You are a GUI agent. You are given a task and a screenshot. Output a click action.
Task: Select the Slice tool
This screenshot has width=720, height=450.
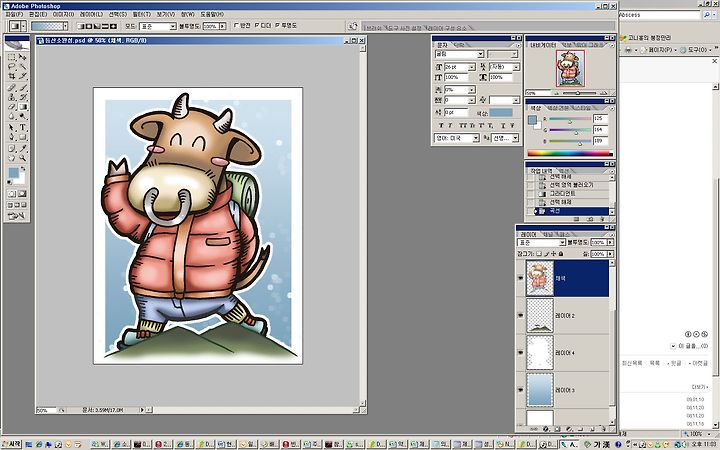tap(22, 76)
